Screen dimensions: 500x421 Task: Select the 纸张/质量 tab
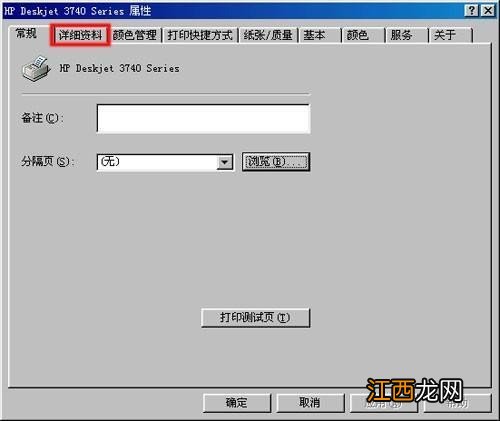268,35
